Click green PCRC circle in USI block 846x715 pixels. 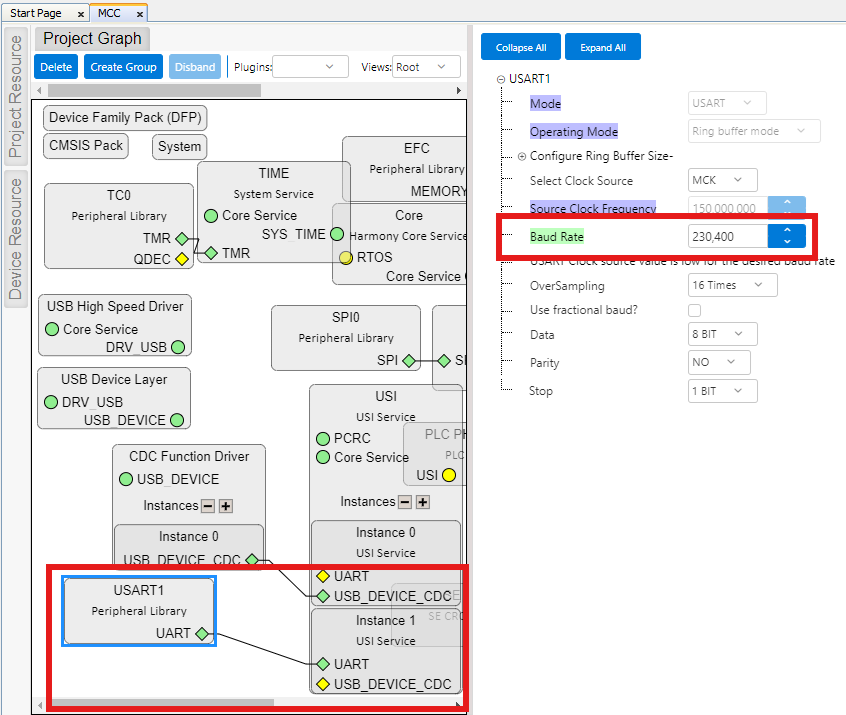(x=323, y=439)
